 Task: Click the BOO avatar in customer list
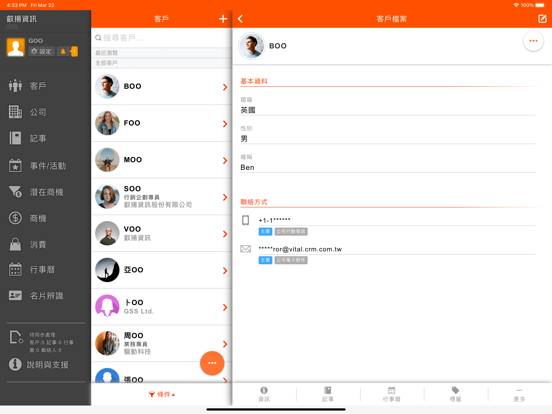(107, 86)
